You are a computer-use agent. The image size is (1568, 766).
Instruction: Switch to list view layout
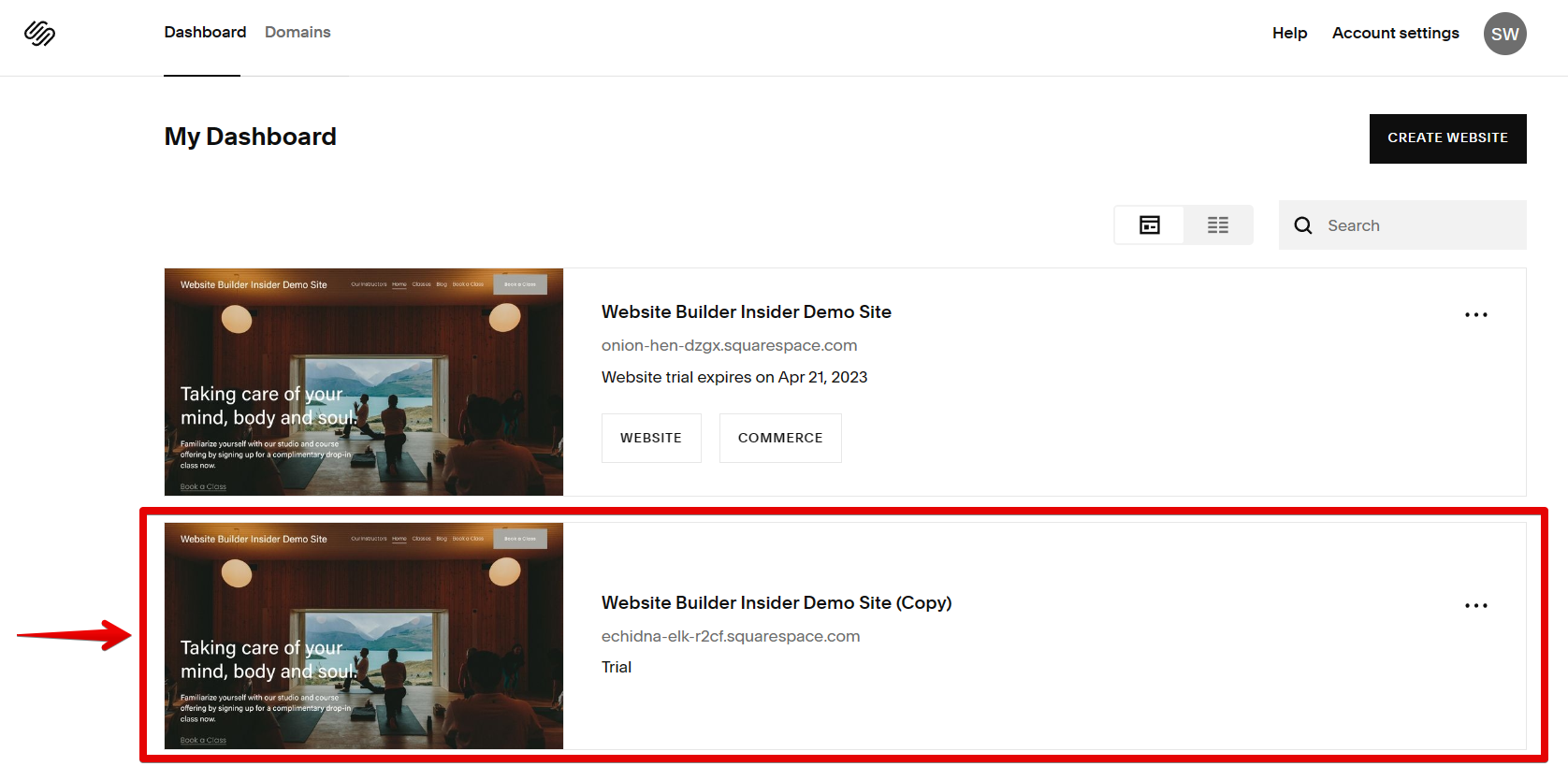coord(1217,225)
